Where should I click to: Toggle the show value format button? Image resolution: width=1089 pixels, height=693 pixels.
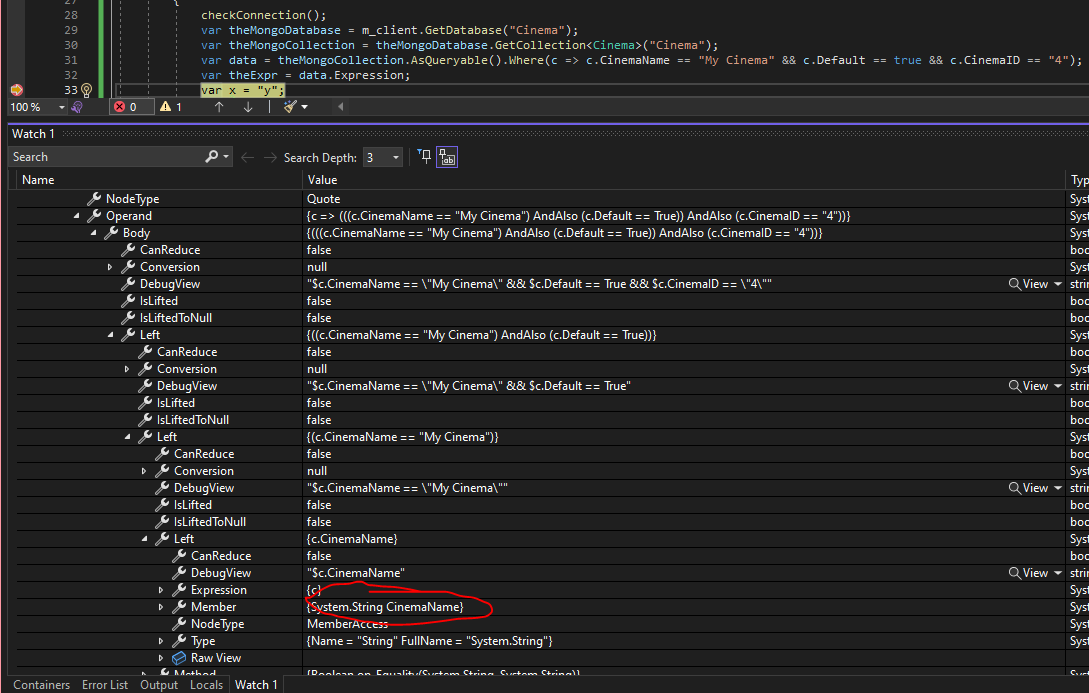(x=447, y=157)
